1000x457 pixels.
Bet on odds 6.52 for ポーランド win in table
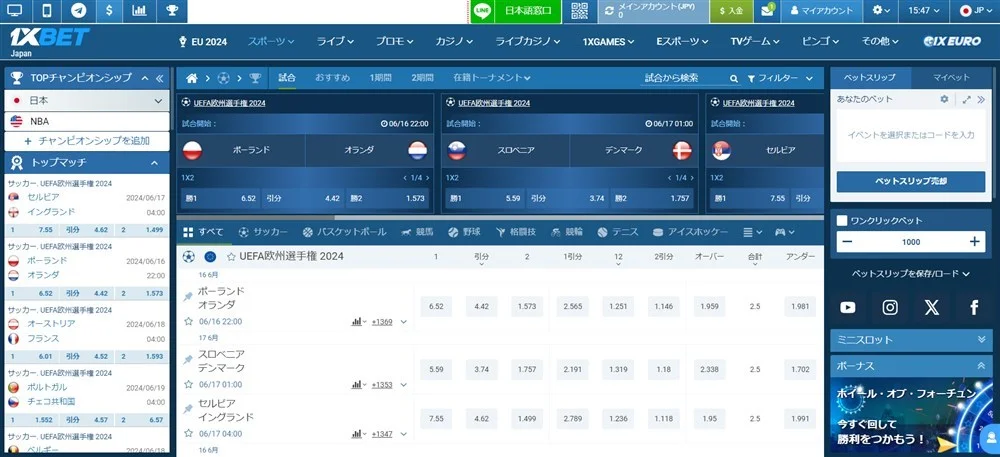click(x=436, y=307)
